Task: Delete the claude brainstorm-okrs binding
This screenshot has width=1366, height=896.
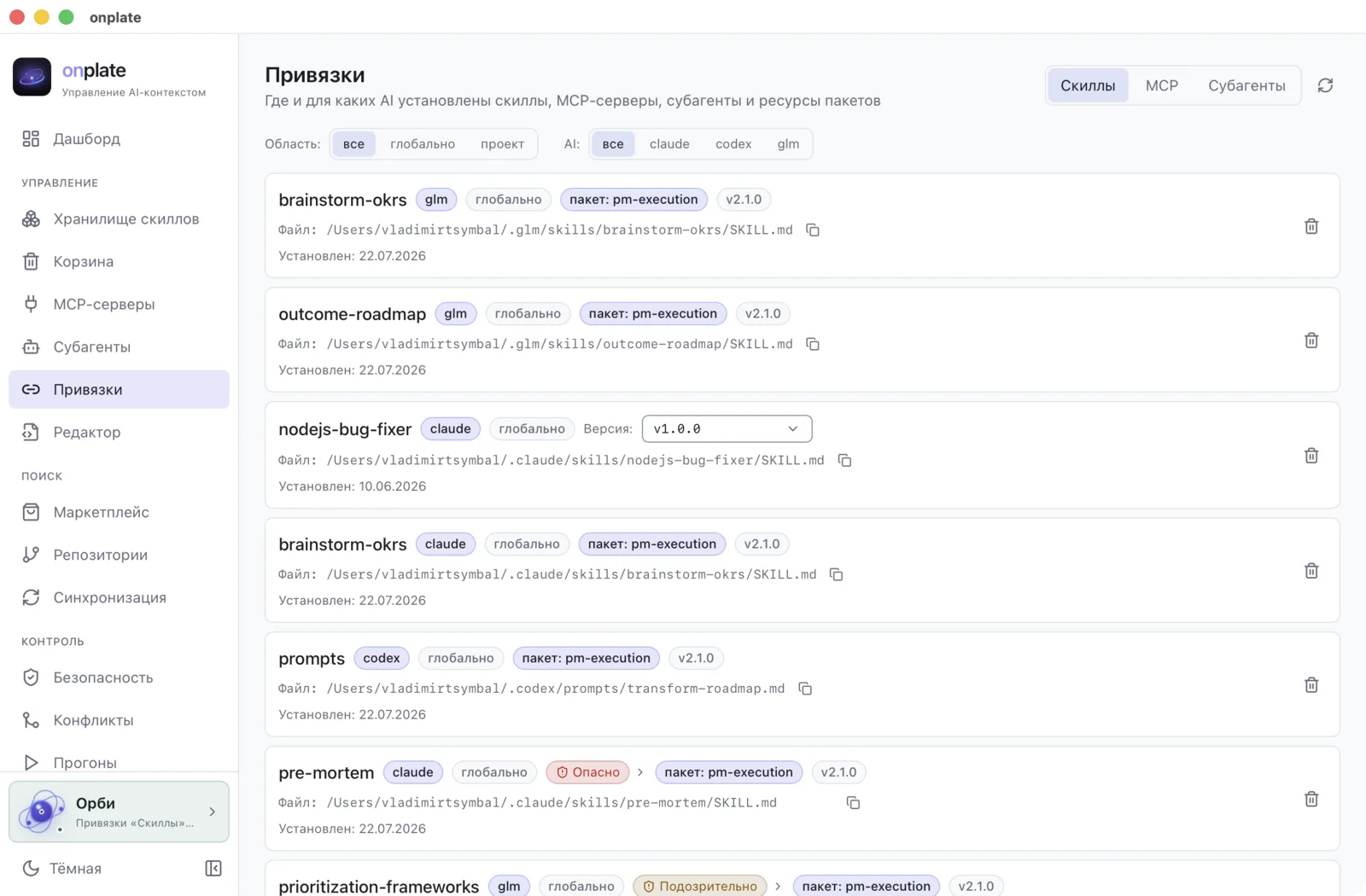Action: click(x=1311, y=571)
